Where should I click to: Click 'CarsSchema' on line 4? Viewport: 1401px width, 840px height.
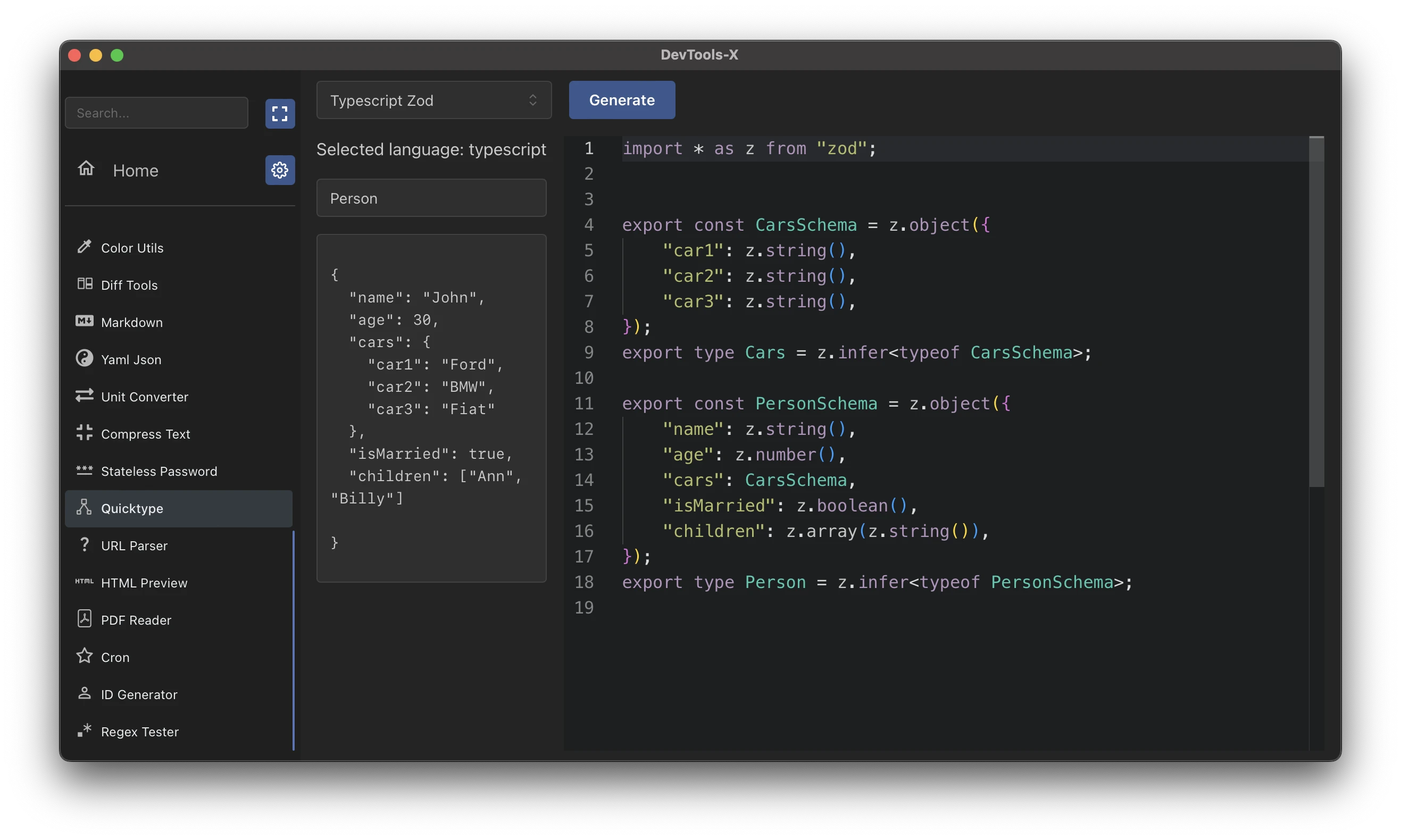(806, 225)
